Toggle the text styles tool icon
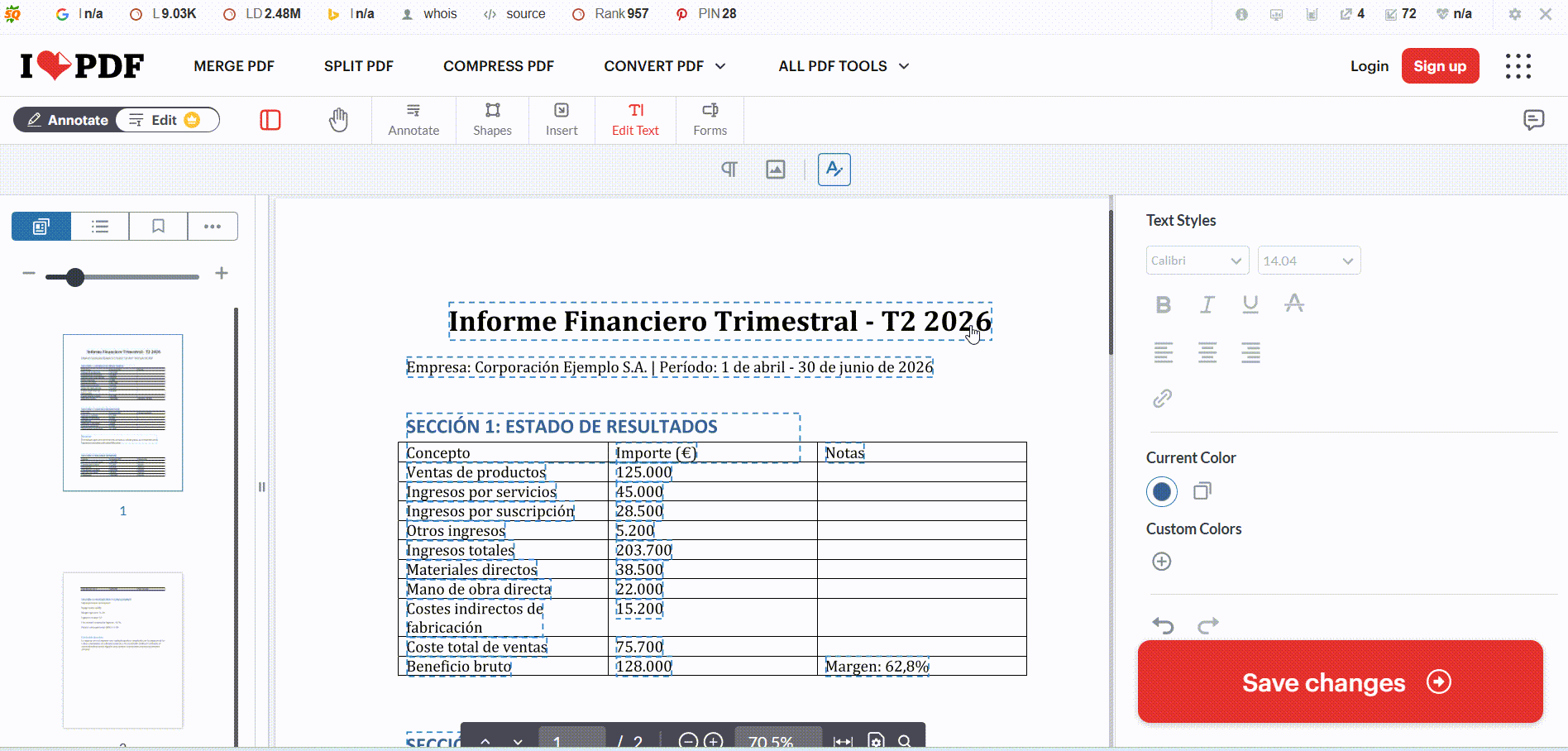The height and width of the screenshot is (751, 1568). pyautogui.click(x=834, y=170)
